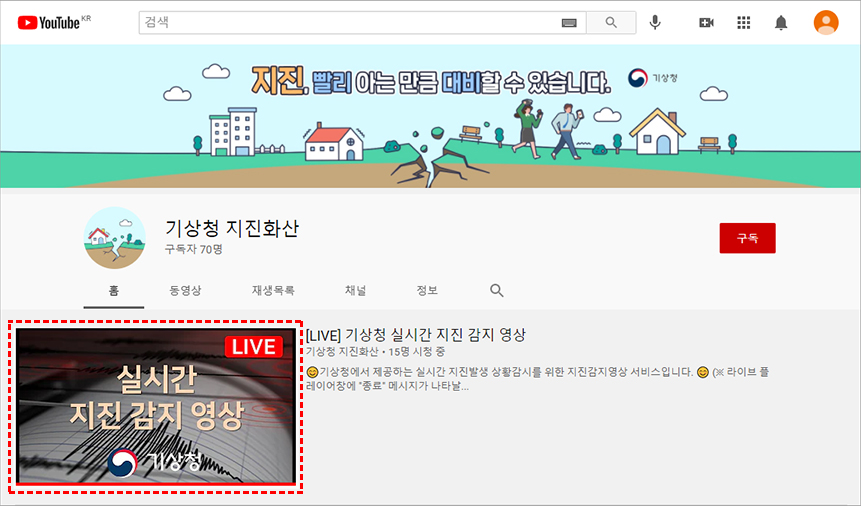Select the 홈 tab

tap(114, 290)
